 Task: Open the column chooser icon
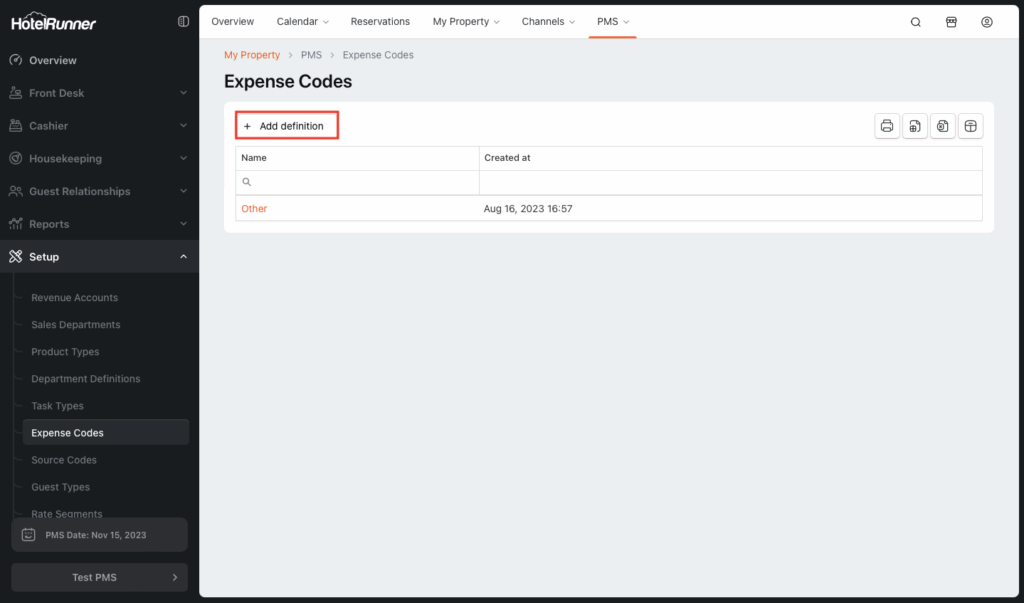coord(970,126)
